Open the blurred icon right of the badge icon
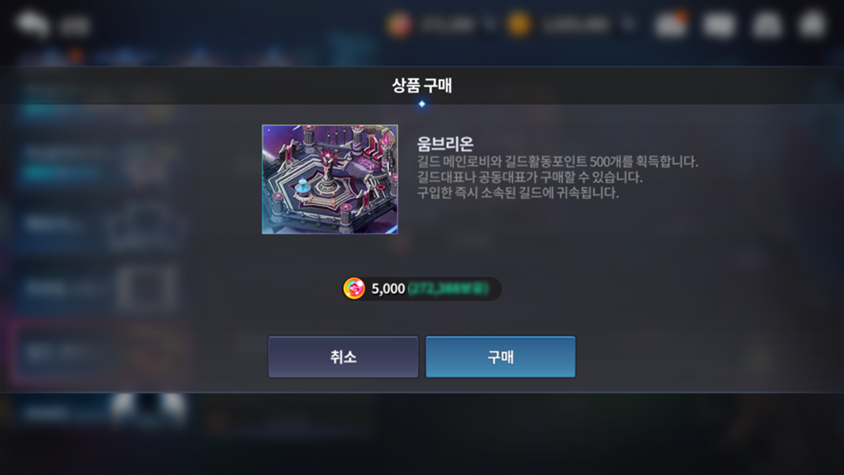This screenshot has height=475, width=844. [x=719, y=25]
